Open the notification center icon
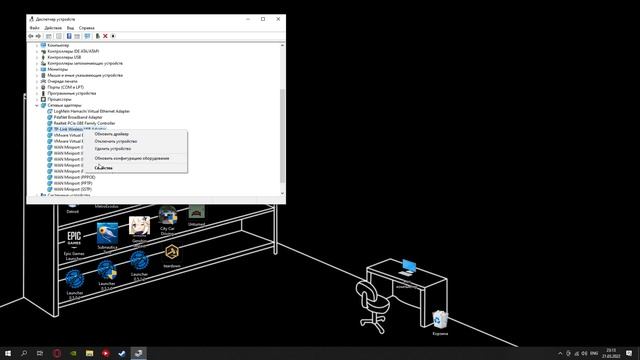The image size is (640, 360). (x=629, y=353)
